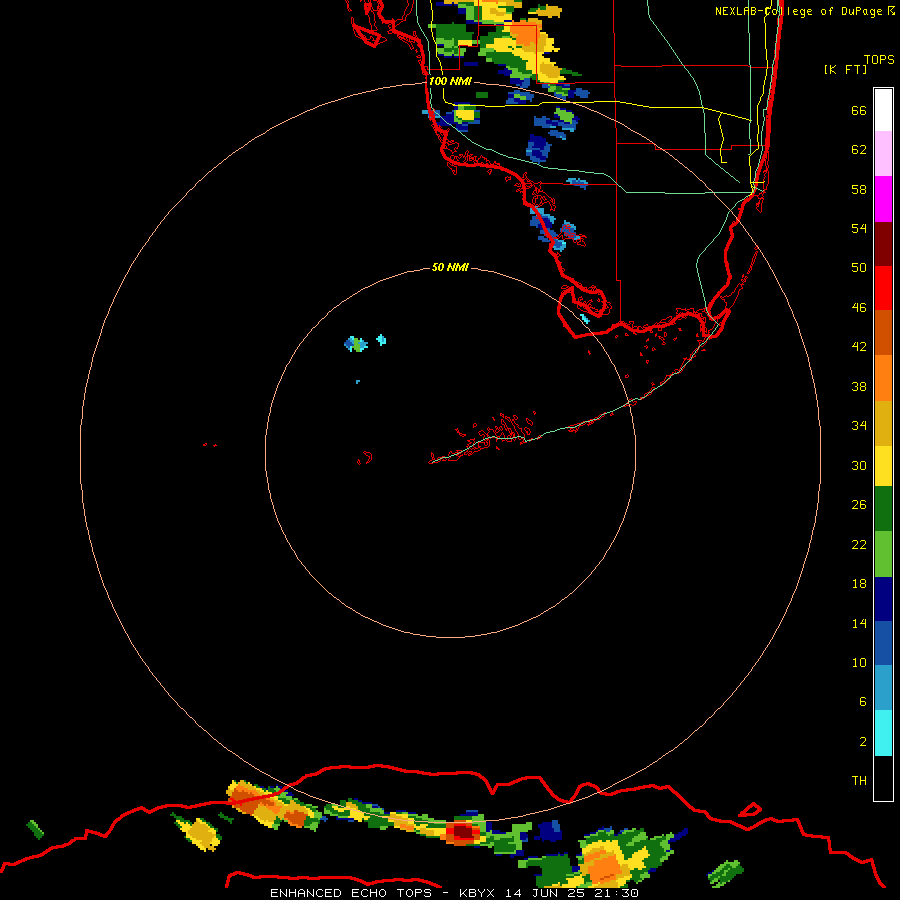Select the light pink legend swatch
Image resolution: width=900 pixels, height=900 pixels.
pos(883,153)
